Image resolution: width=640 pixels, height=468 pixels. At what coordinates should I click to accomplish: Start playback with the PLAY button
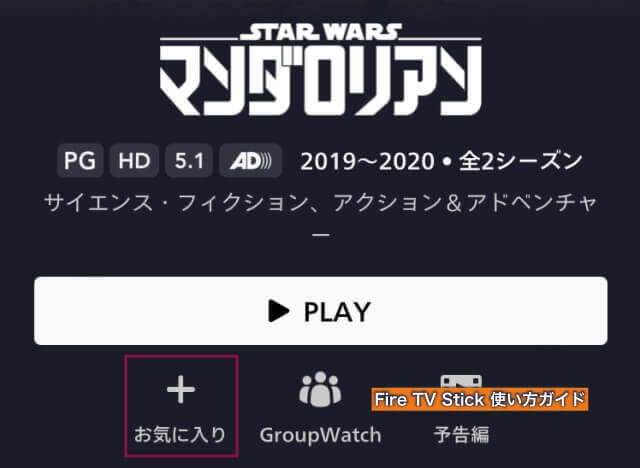pyautogui.click(x=321, y=311)
